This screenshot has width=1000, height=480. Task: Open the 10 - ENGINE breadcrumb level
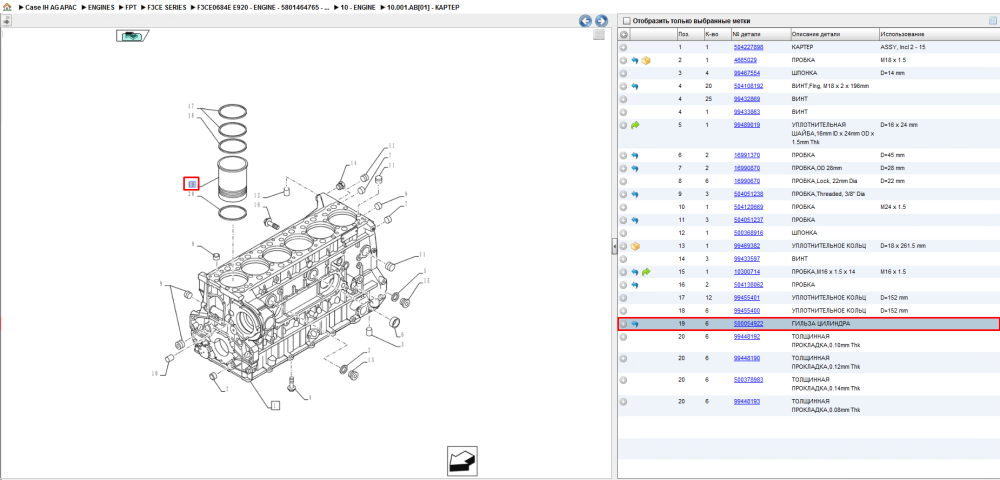tap(357, 7)
